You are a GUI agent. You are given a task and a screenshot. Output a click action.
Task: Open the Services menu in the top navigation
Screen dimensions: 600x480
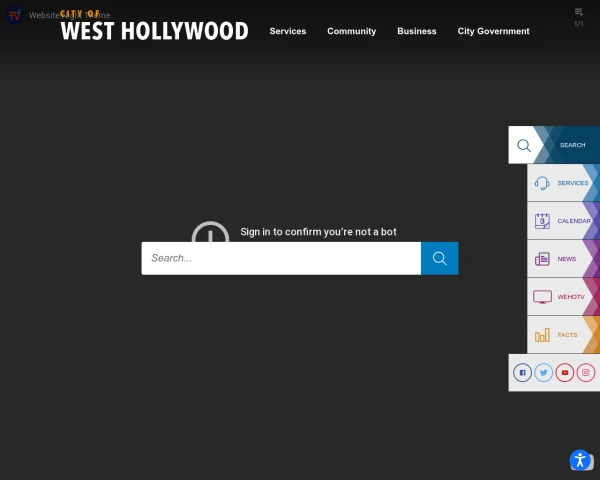click(288, 31)
